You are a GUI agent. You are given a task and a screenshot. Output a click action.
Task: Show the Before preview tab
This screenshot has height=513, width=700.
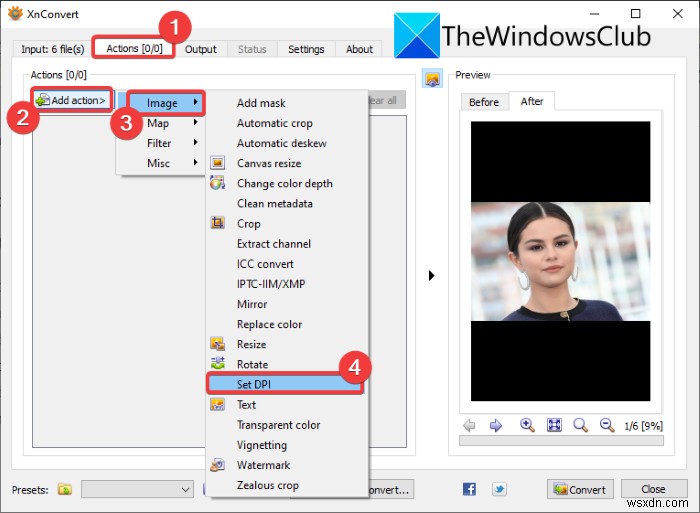point(484,102)
